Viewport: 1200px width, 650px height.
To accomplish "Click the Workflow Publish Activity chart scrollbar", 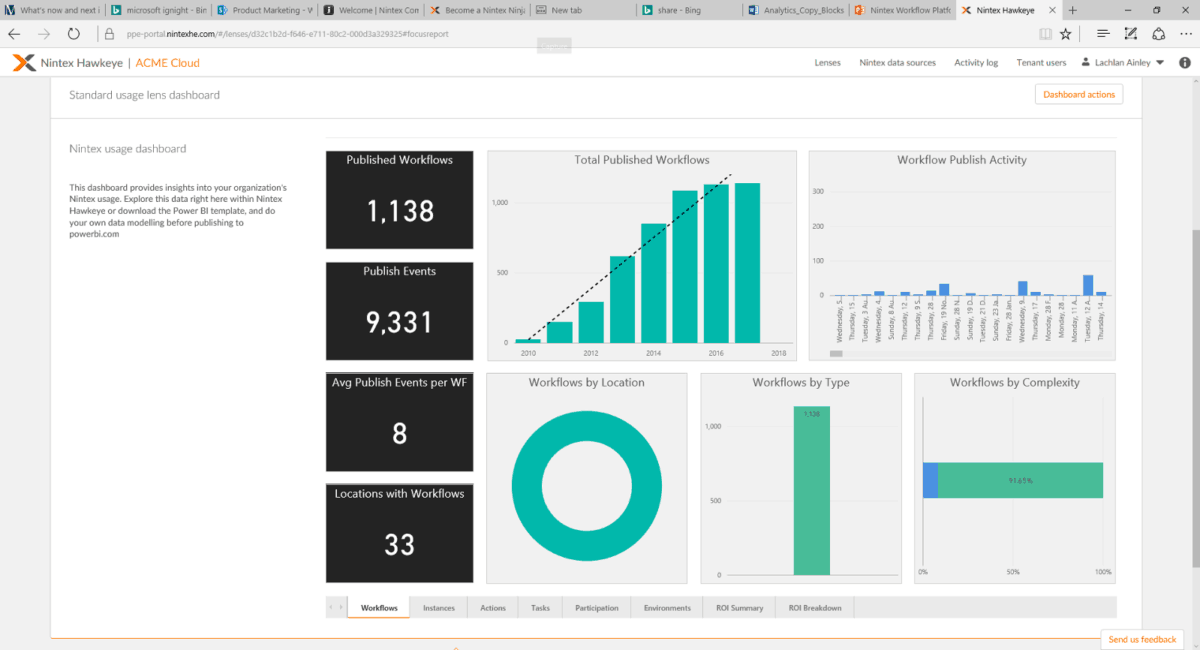I will [x=837, y=353].
